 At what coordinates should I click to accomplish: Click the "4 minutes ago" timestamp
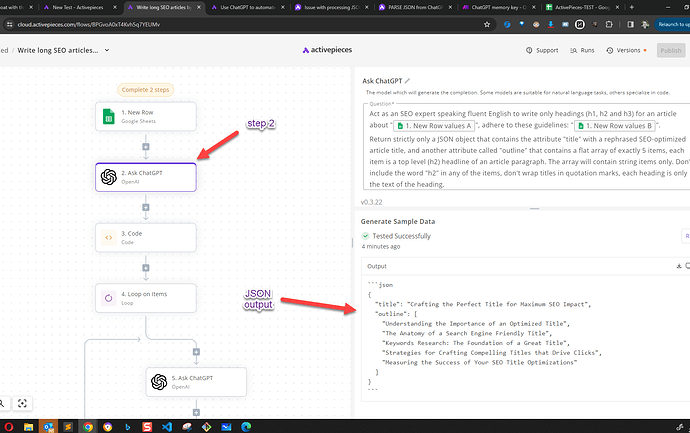[381, 246]
